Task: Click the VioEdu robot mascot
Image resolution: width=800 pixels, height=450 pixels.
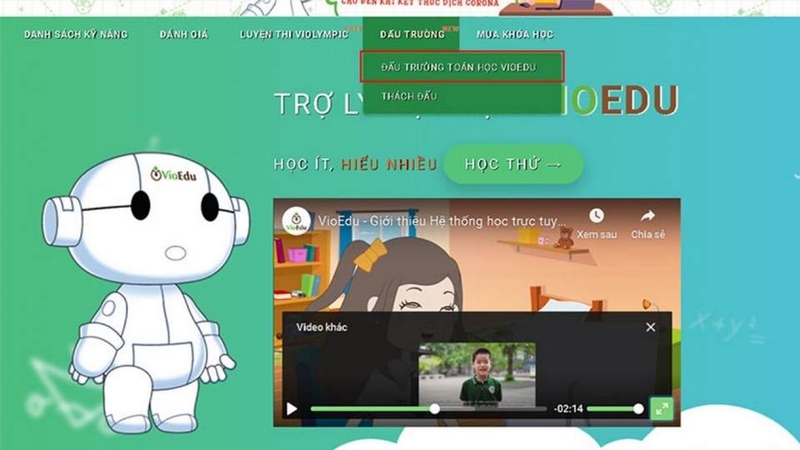Action: click(146, 293)
